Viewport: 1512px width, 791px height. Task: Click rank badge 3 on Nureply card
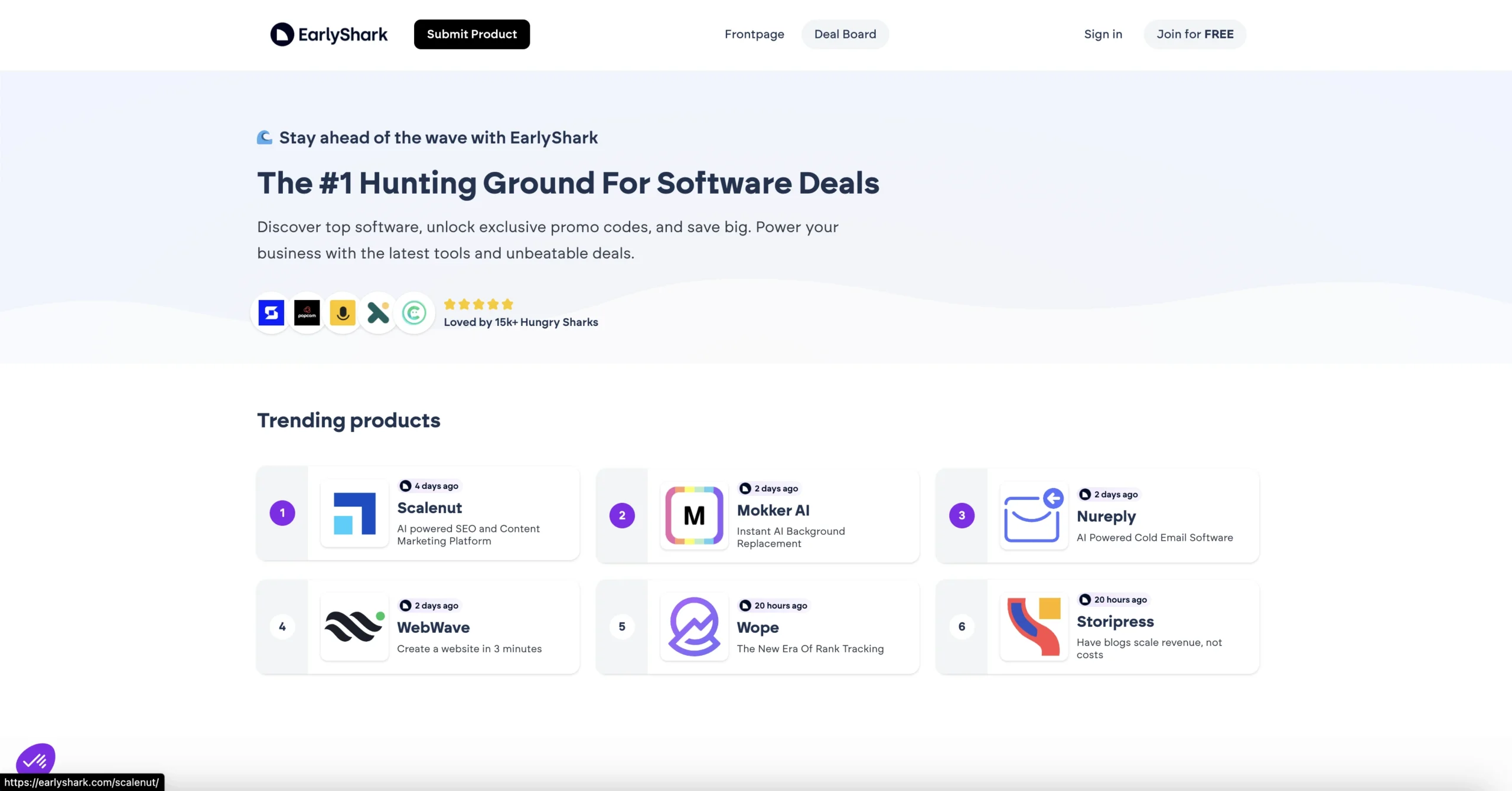click(x=962, y=515)
